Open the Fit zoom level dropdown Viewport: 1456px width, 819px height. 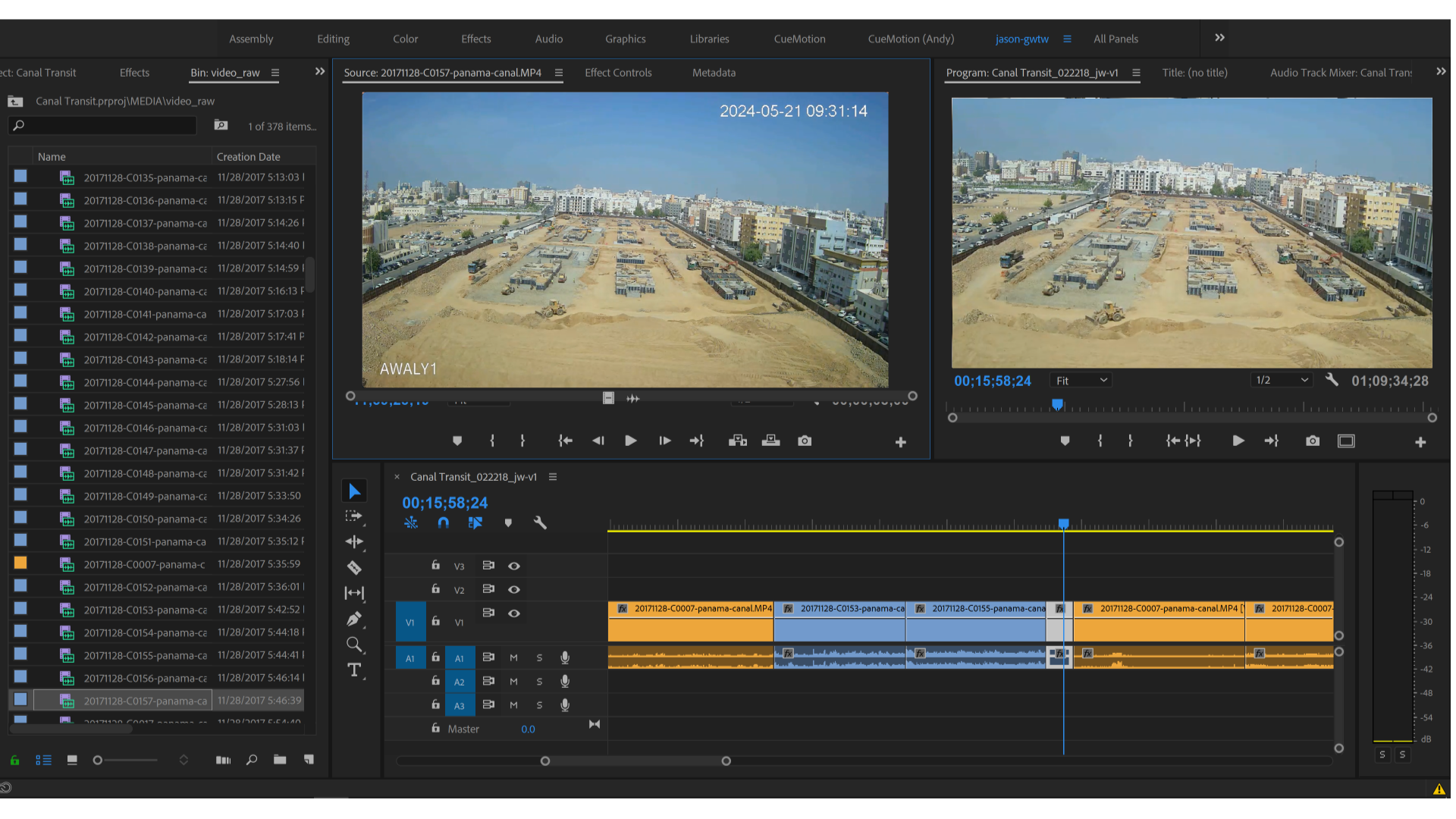[x=1081, y=381]
